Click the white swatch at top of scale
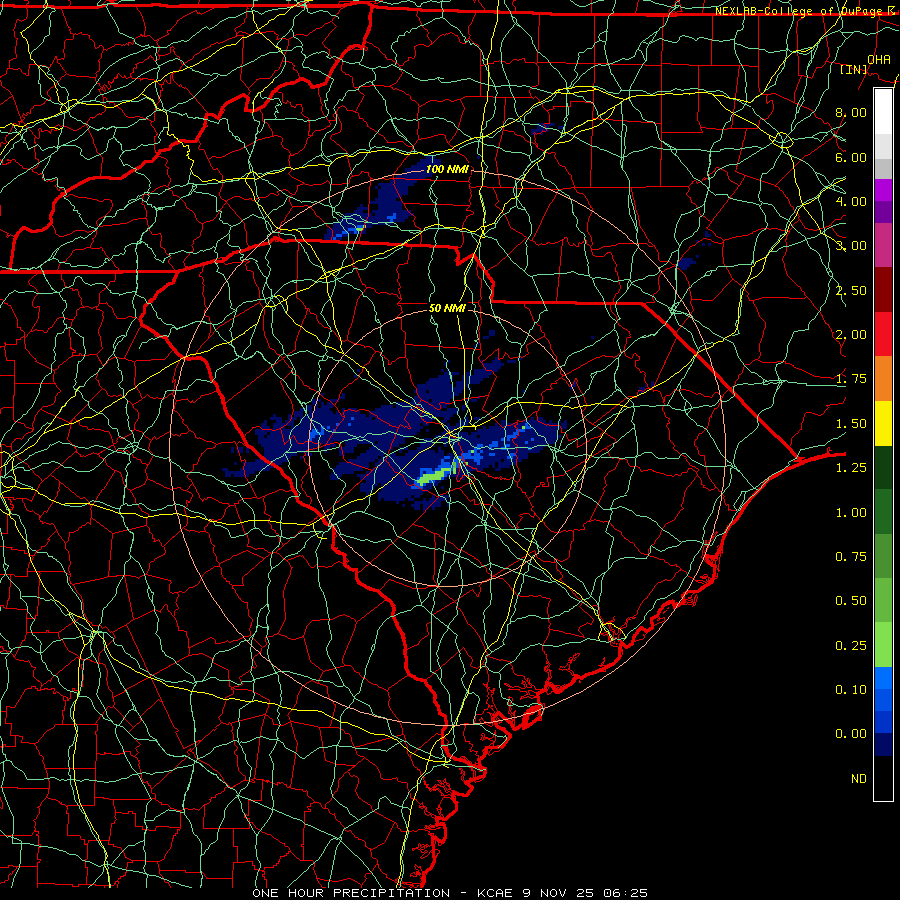The width and height of the screenshot is (900, 900). point(883,112)
